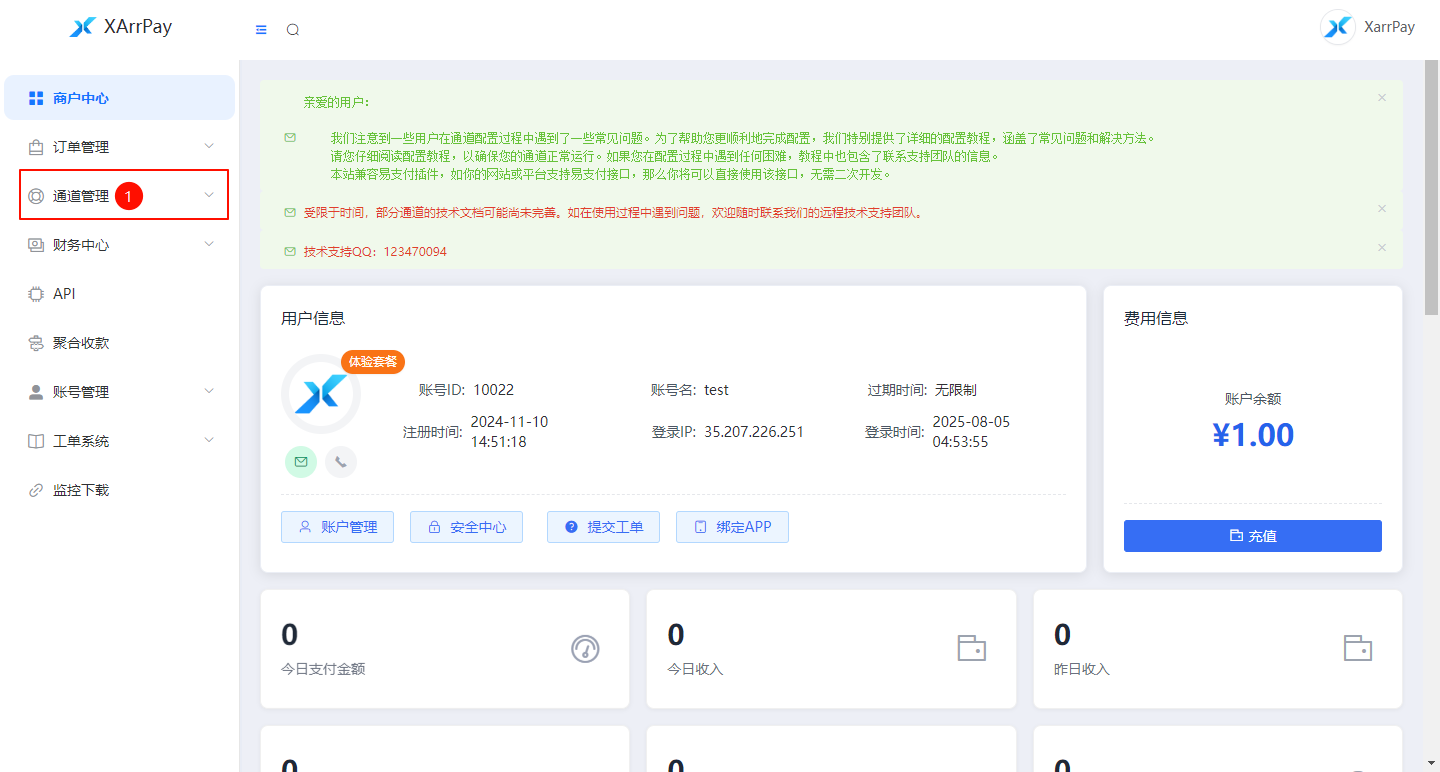1440x772 pixels.
Task: Open the API section icon
Action: pyautogui.click(x=34, y=293)
